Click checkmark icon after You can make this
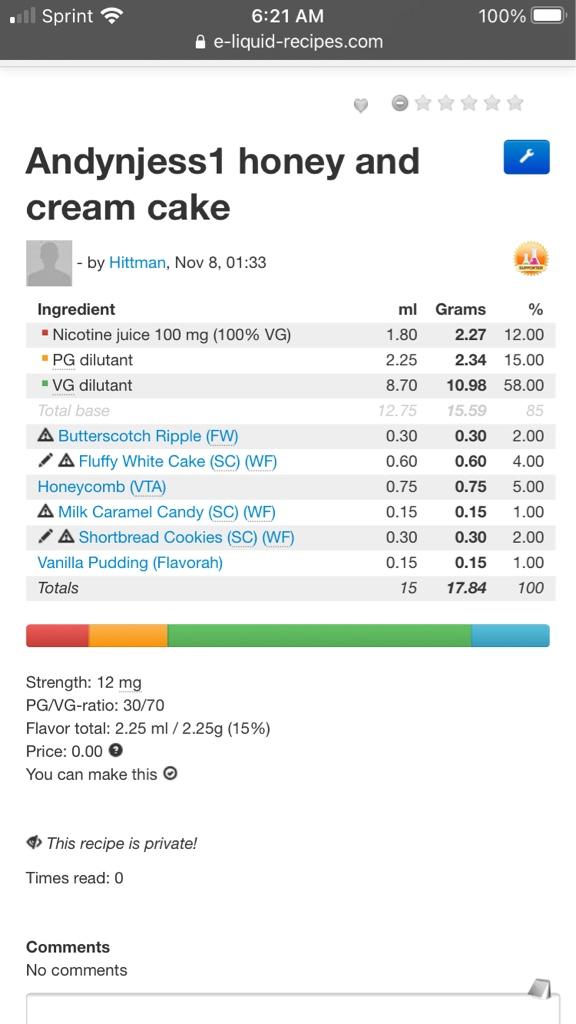This screenshot has width=576, height=1024. click(x=170, y=775)
